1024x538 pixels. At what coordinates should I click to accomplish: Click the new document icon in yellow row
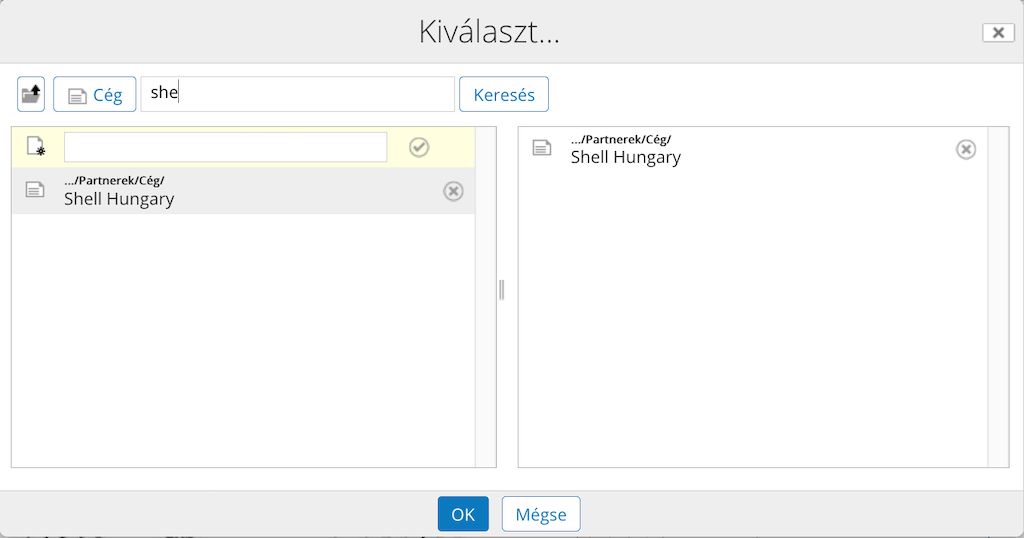36,146
